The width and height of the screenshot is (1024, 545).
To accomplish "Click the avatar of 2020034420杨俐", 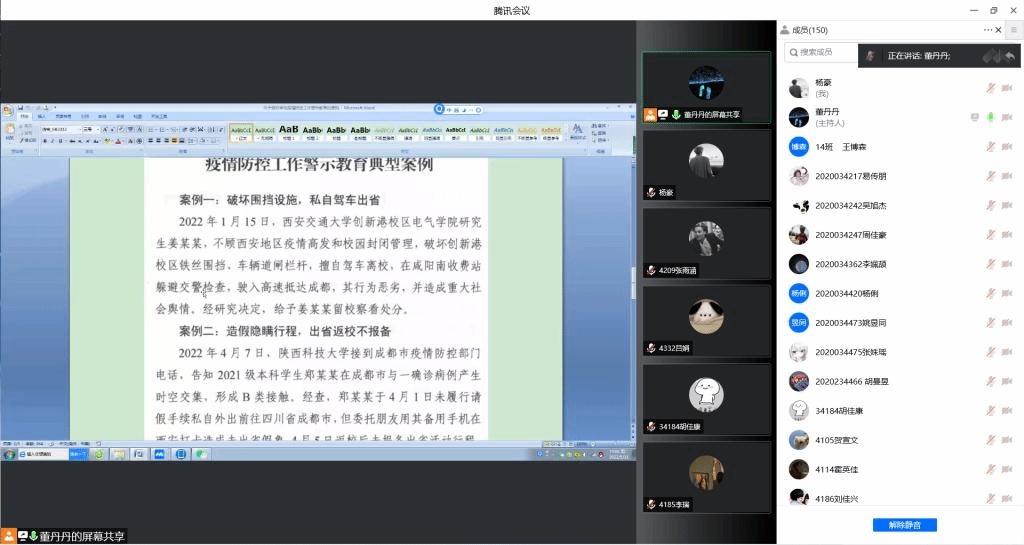I will 798,293.
